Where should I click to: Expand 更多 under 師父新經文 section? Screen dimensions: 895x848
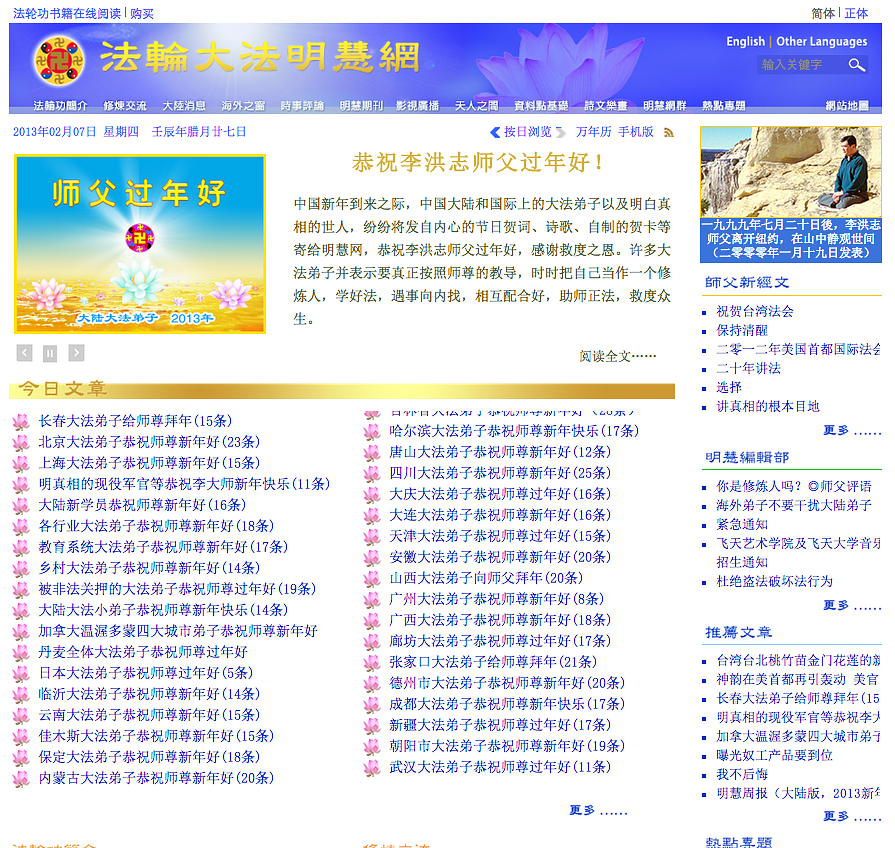click(851, 430)
